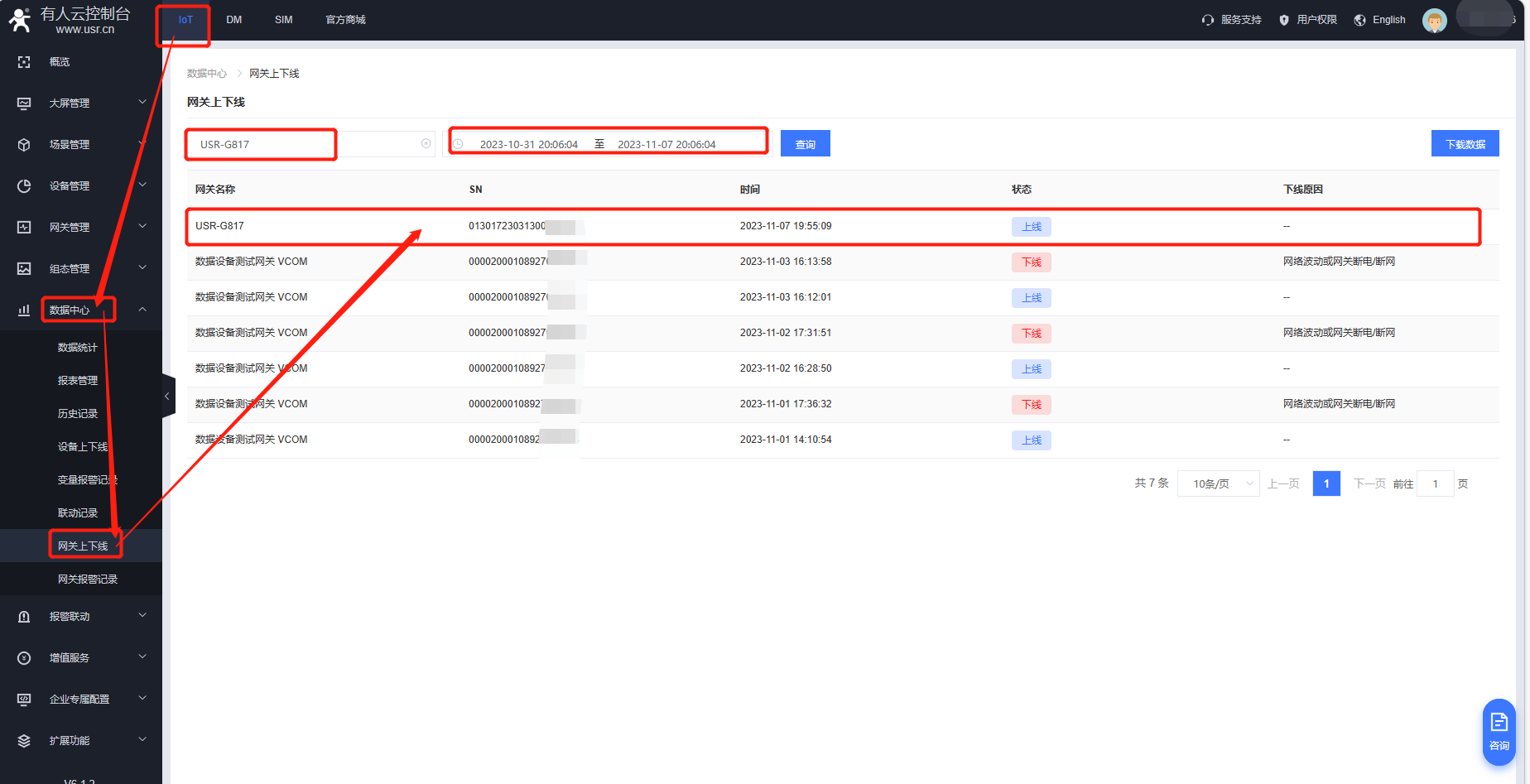
Task: Click the clear icon in gateway search field
Action: [x=426, y=144]
